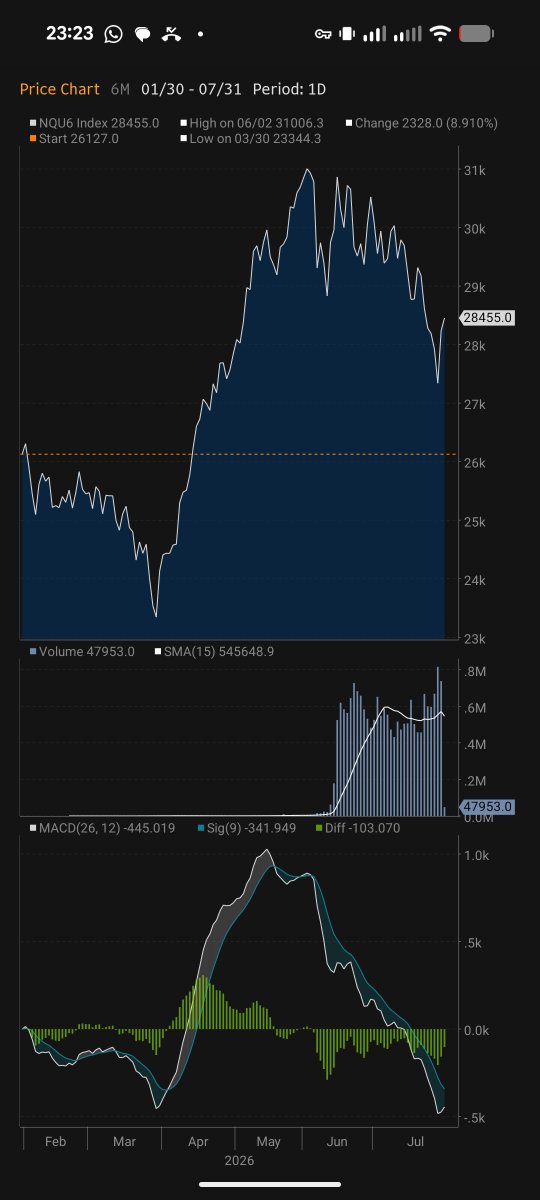Tap the 2026 year label
This screenshot has width=540, height=1200.
pyautogui.click(x=239, y=1161)
